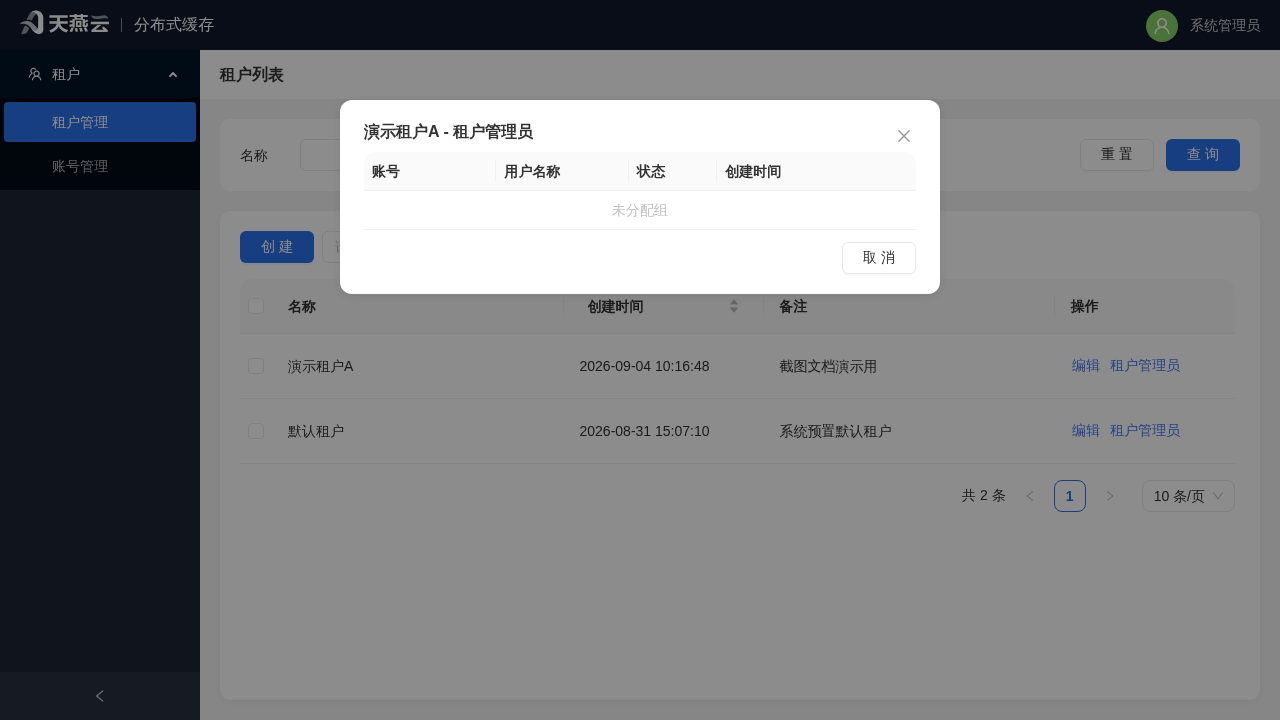The width and height of the screenshot is (1280, 720).
Task: Go to previous page arrow
Action: coord(1030,496)
